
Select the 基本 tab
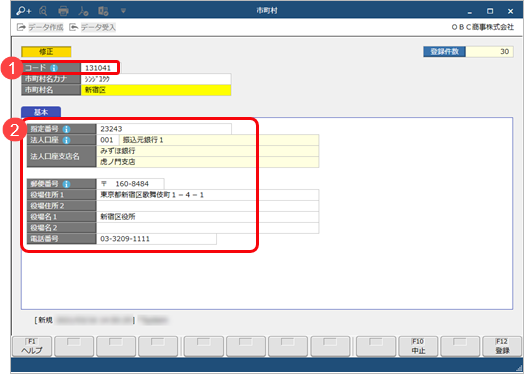pyautogui.click(x=41, y=112)
